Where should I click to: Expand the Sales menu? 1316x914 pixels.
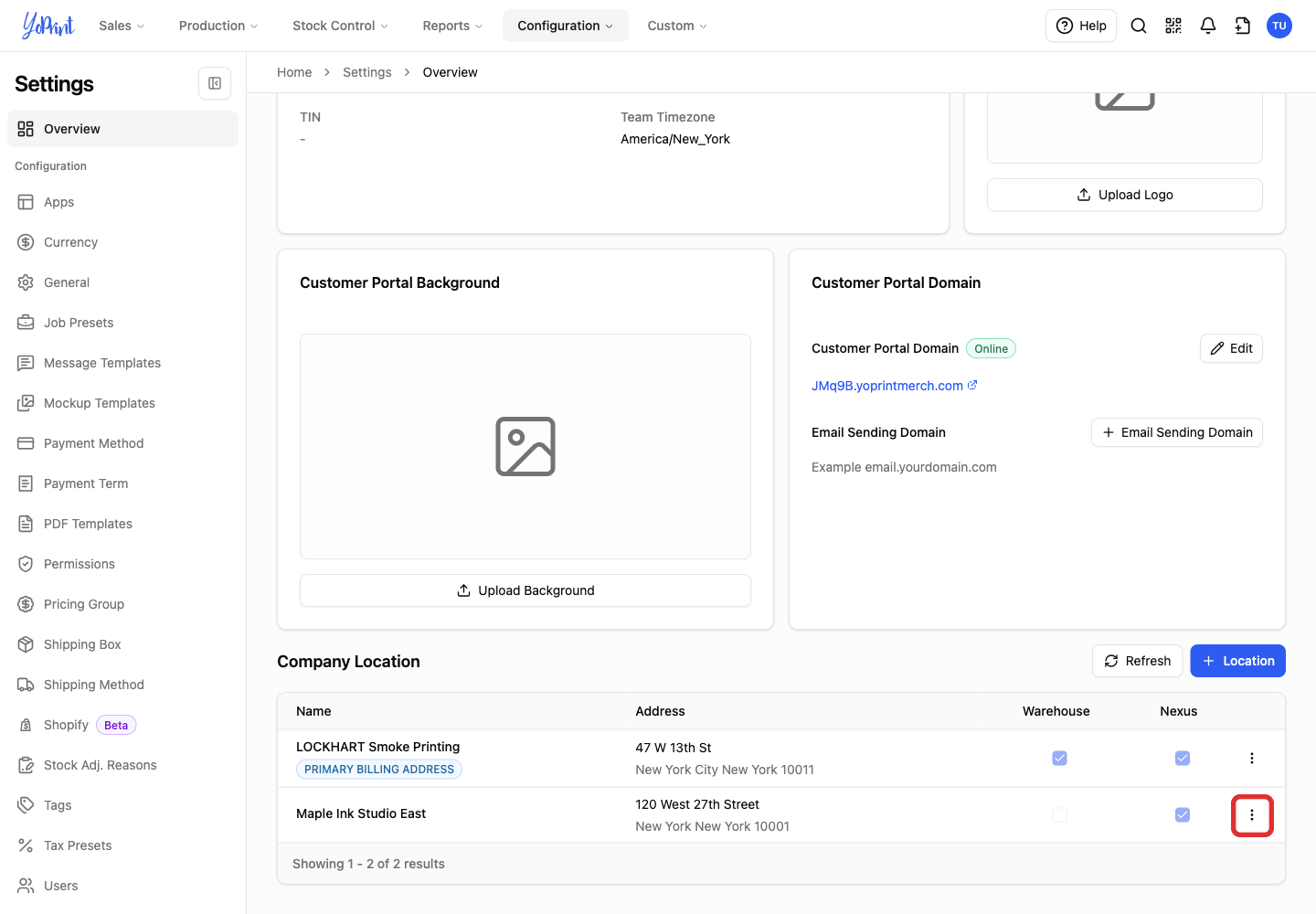[122, 26]
